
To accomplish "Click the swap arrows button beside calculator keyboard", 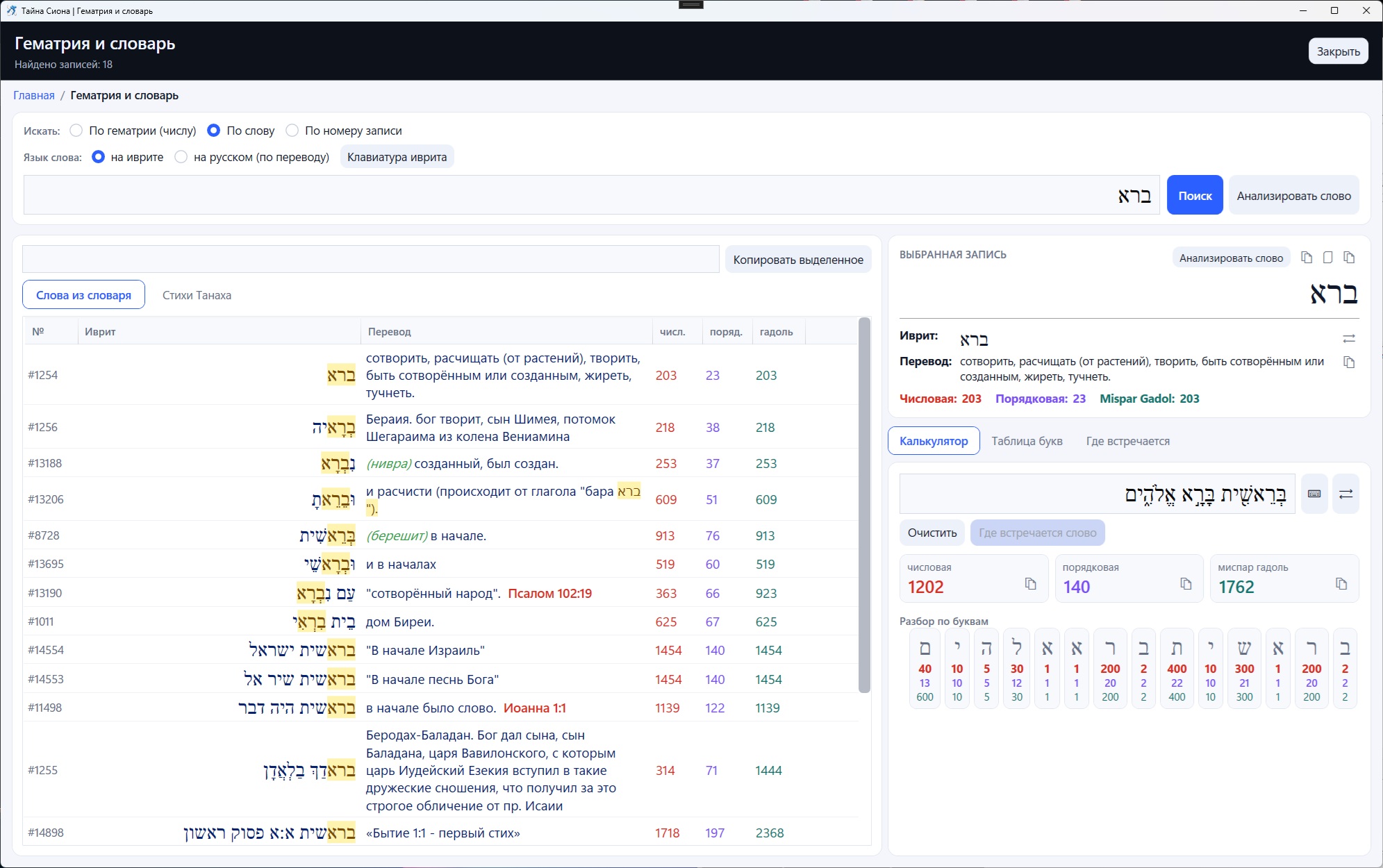I will pos(1345,494).
